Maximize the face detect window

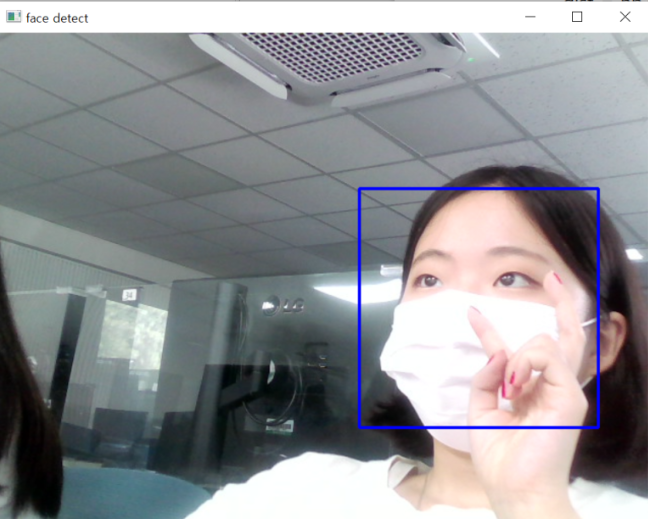click(x=577, y=17)
